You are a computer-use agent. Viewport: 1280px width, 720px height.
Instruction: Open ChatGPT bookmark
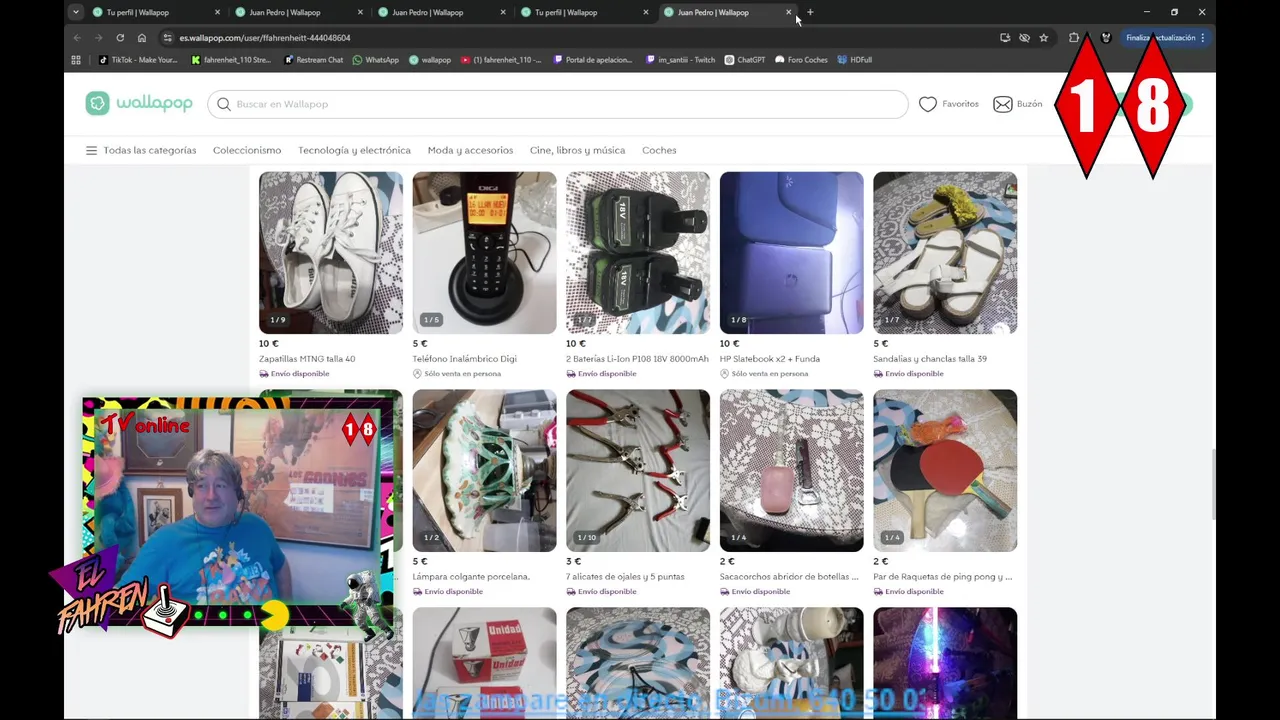745,60
